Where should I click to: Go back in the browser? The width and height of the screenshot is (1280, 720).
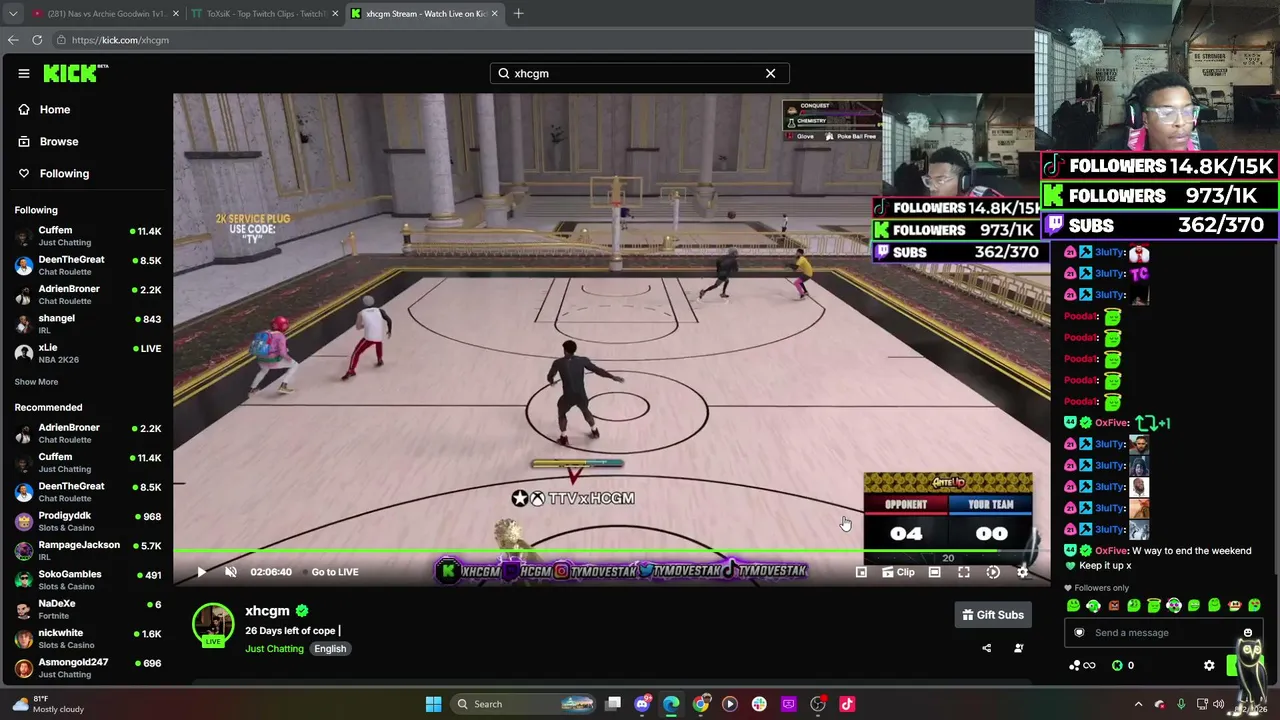tap(13, 40)
